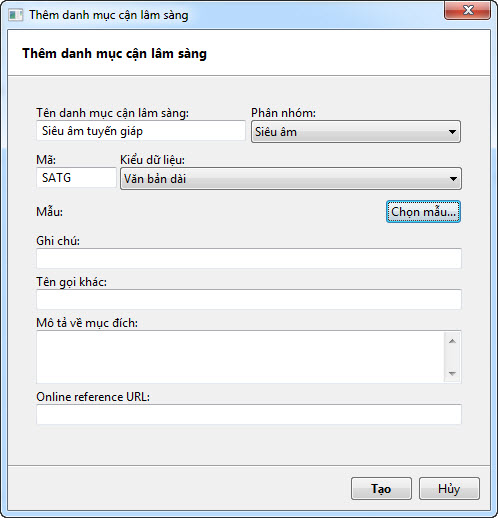The image size is (498, 518).
Task: Expand Phân nhóm list using its arrow
Action: tap(452, 132)
